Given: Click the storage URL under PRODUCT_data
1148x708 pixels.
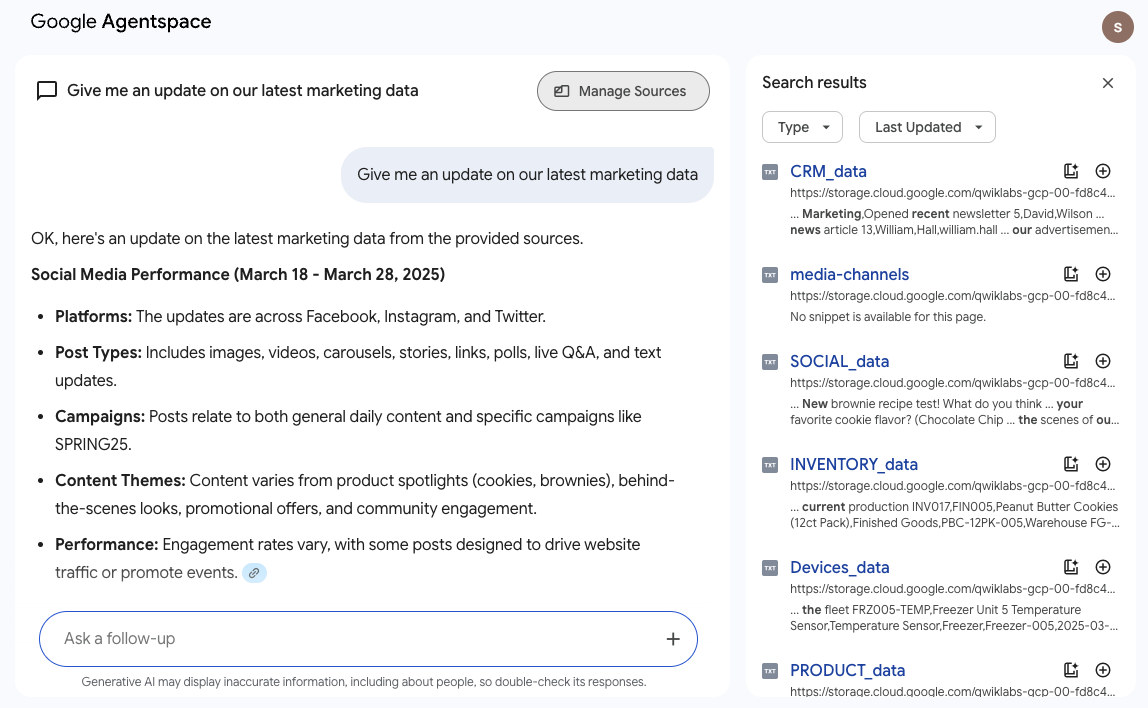Looking at the screenshot, I should (953, 691).
